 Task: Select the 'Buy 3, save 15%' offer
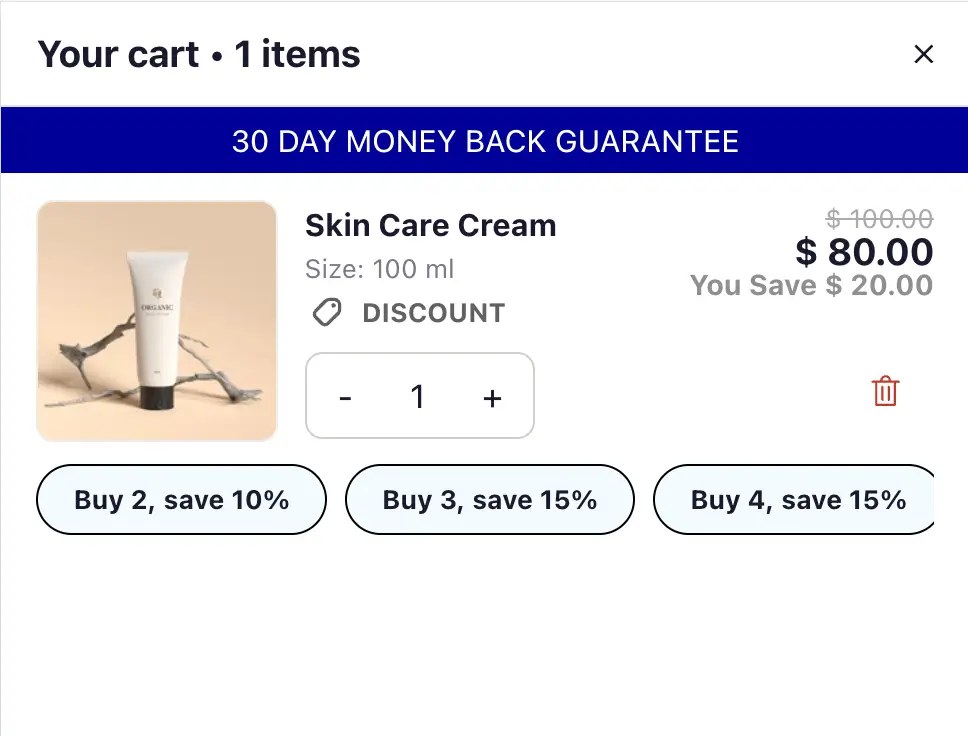click(489, 500)
